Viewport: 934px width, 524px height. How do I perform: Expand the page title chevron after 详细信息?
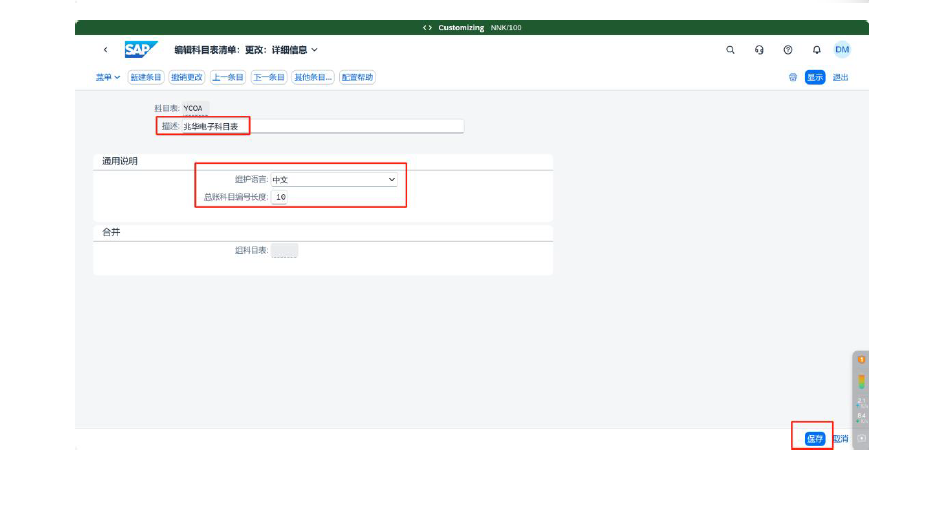point(314,50)
